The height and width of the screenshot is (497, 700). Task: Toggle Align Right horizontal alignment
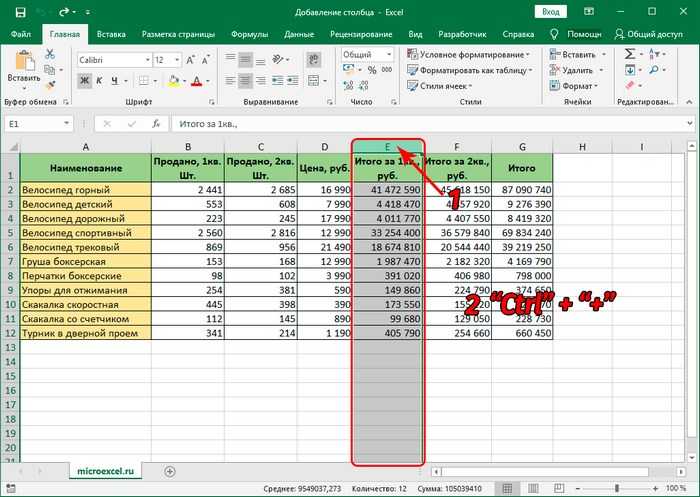261,81
